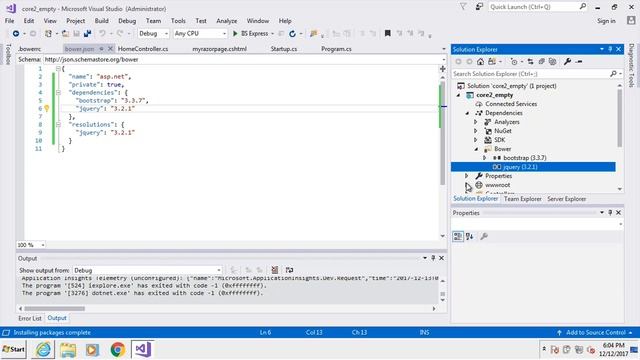
Task: Click the Windows Start button
Action: click(13, 349)
